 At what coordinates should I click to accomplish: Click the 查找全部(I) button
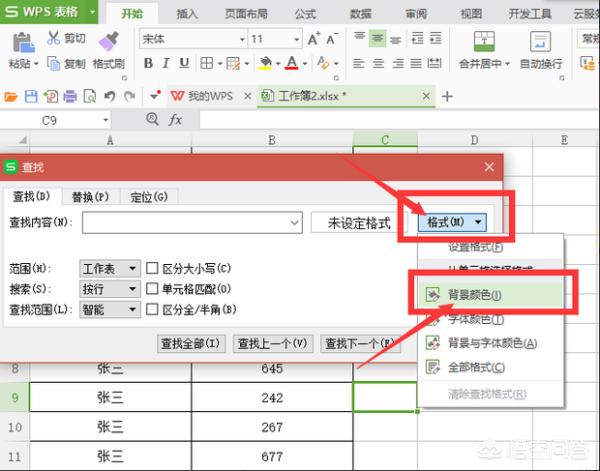coord(192,344)
